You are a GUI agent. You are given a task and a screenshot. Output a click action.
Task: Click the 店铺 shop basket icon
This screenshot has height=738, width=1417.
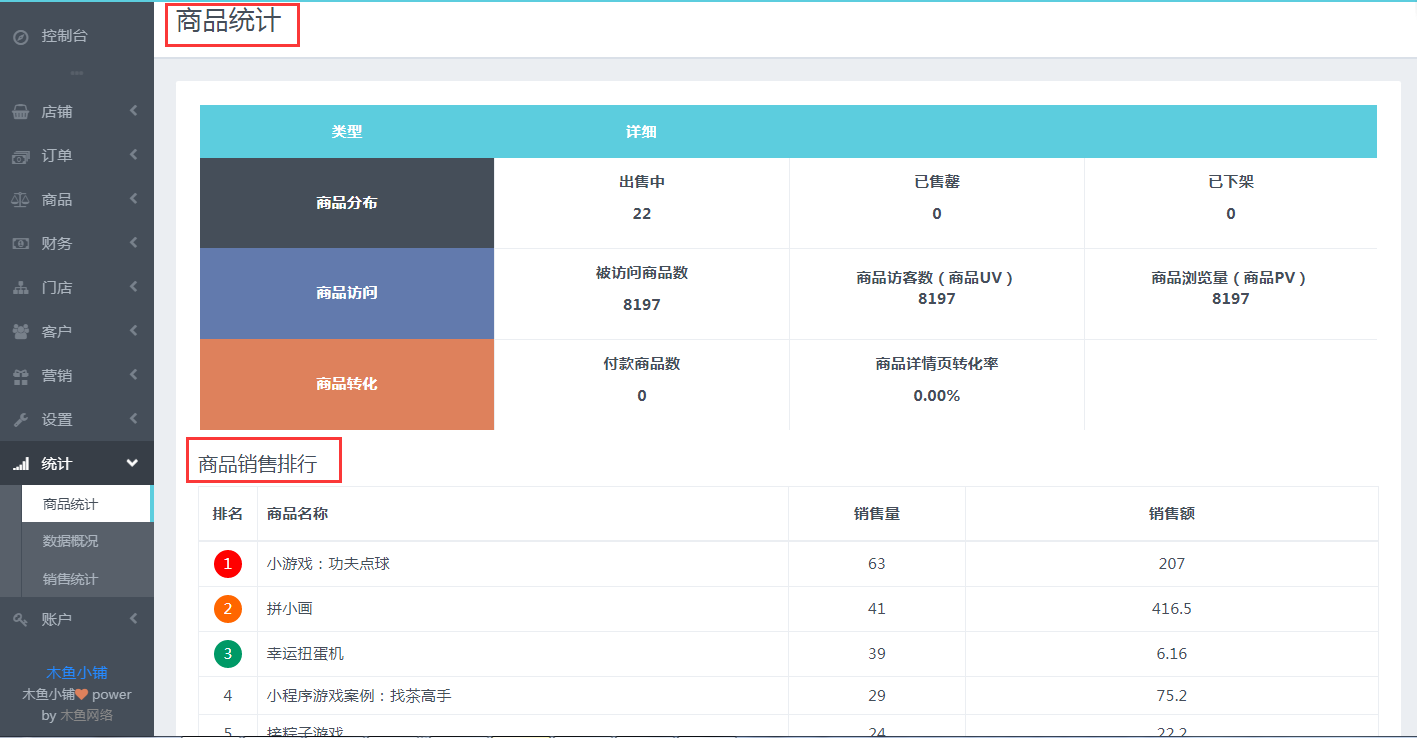20,112
